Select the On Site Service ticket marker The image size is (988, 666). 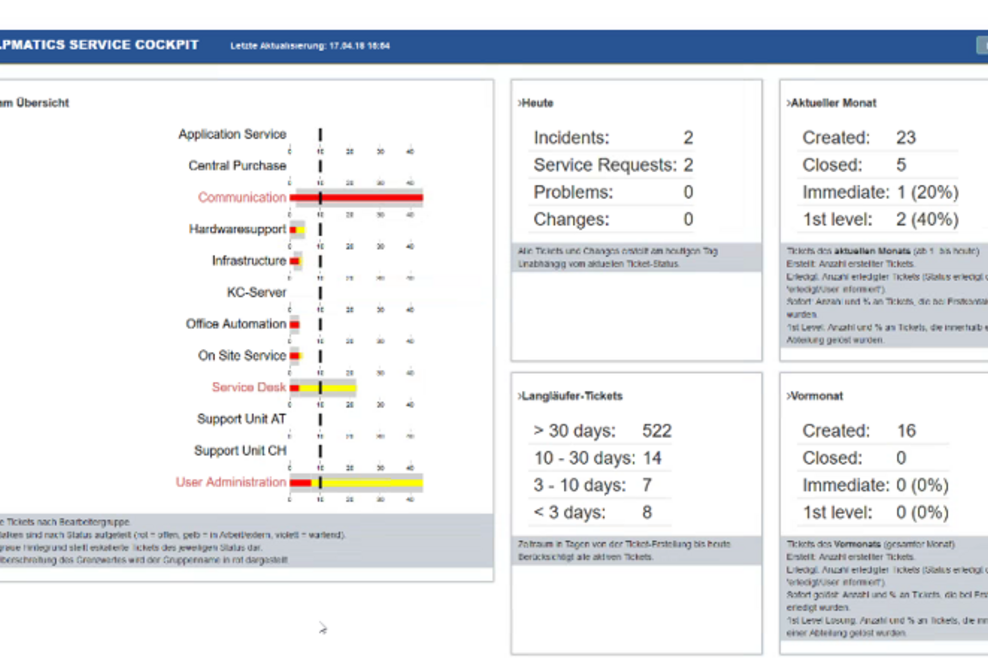click(295, 354)
